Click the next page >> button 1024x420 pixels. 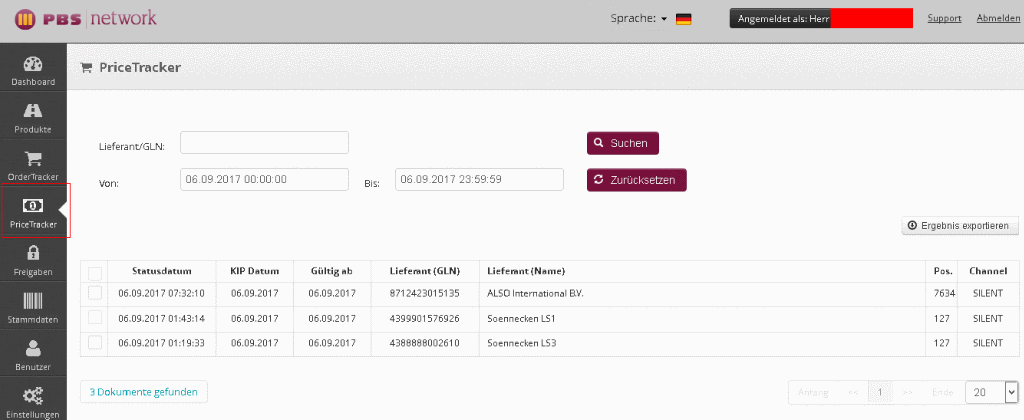(907, 393)
